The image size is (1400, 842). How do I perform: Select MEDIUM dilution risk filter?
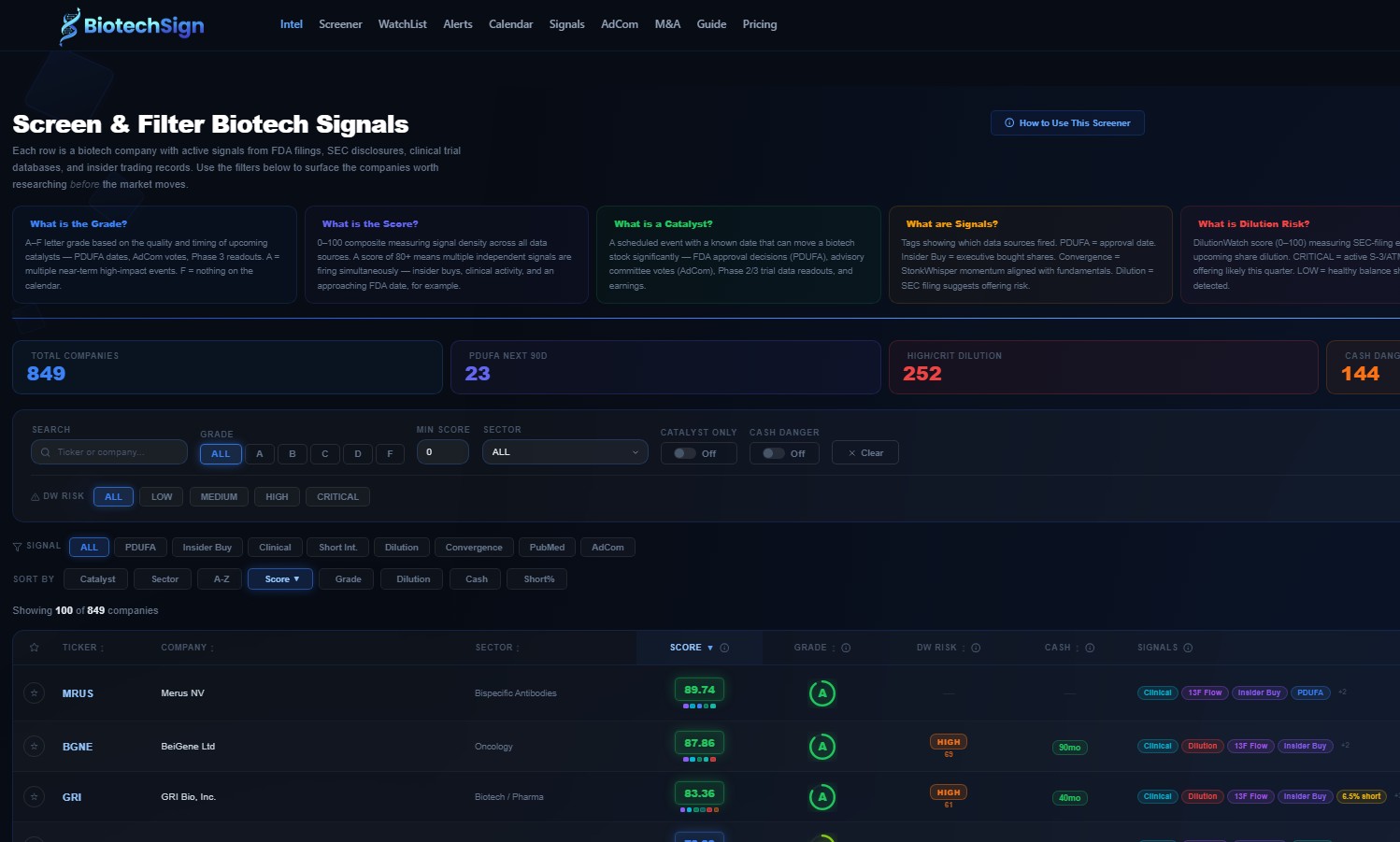[219, 497]
